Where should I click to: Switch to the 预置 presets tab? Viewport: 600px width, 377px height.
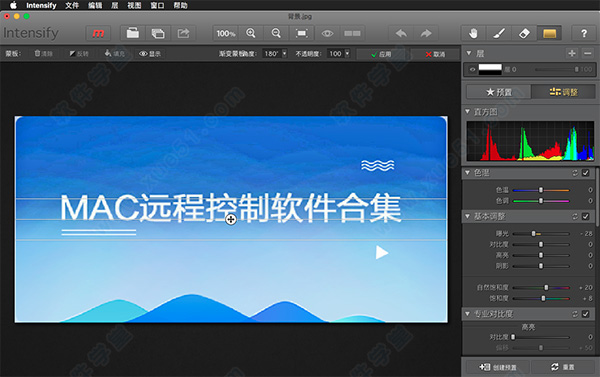499,92
